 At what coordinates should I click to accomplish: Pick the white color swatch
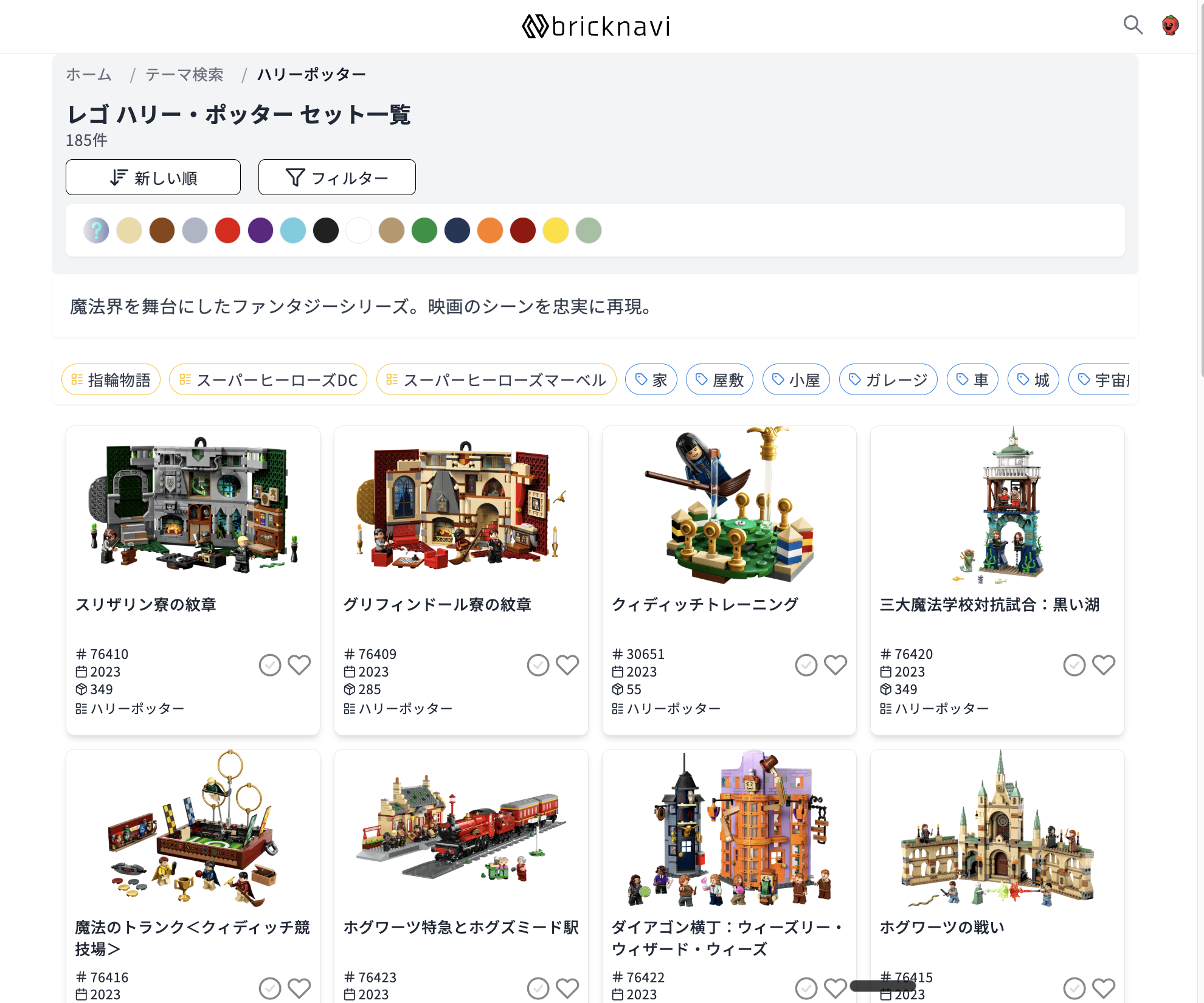coord(359,230)
